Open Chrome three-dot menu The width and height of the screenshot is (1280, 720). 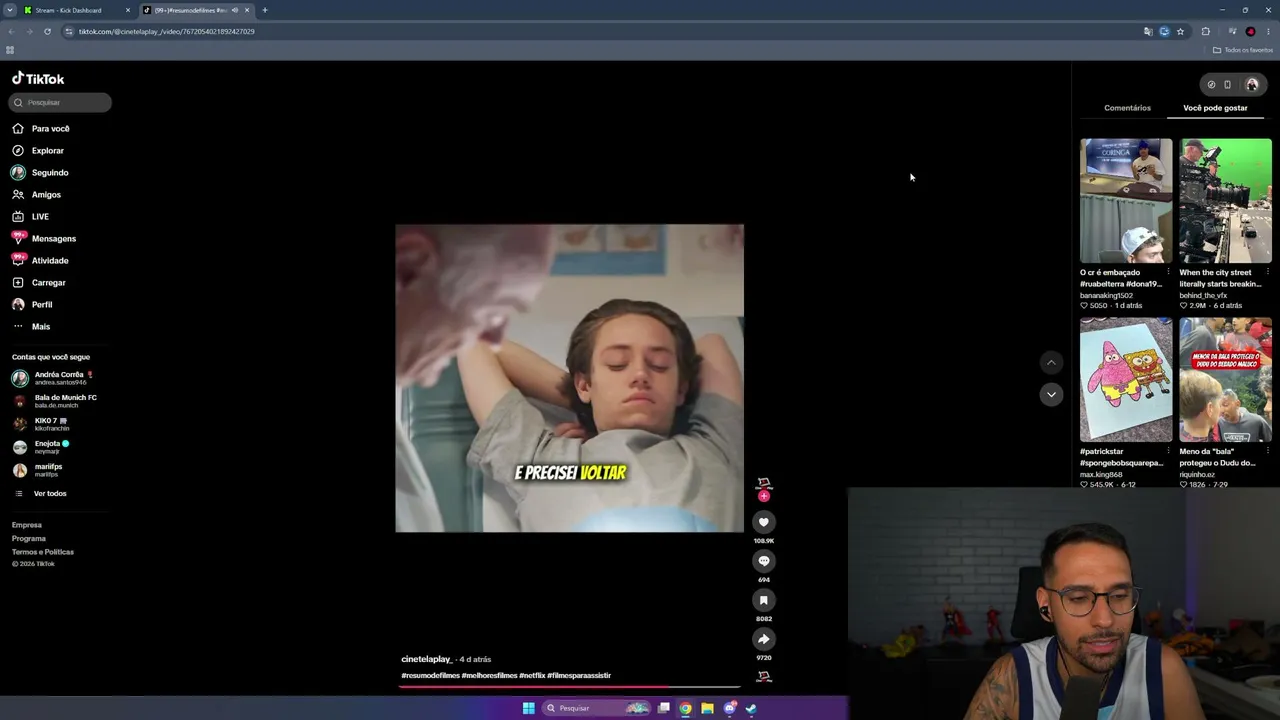coord(1268,31)
